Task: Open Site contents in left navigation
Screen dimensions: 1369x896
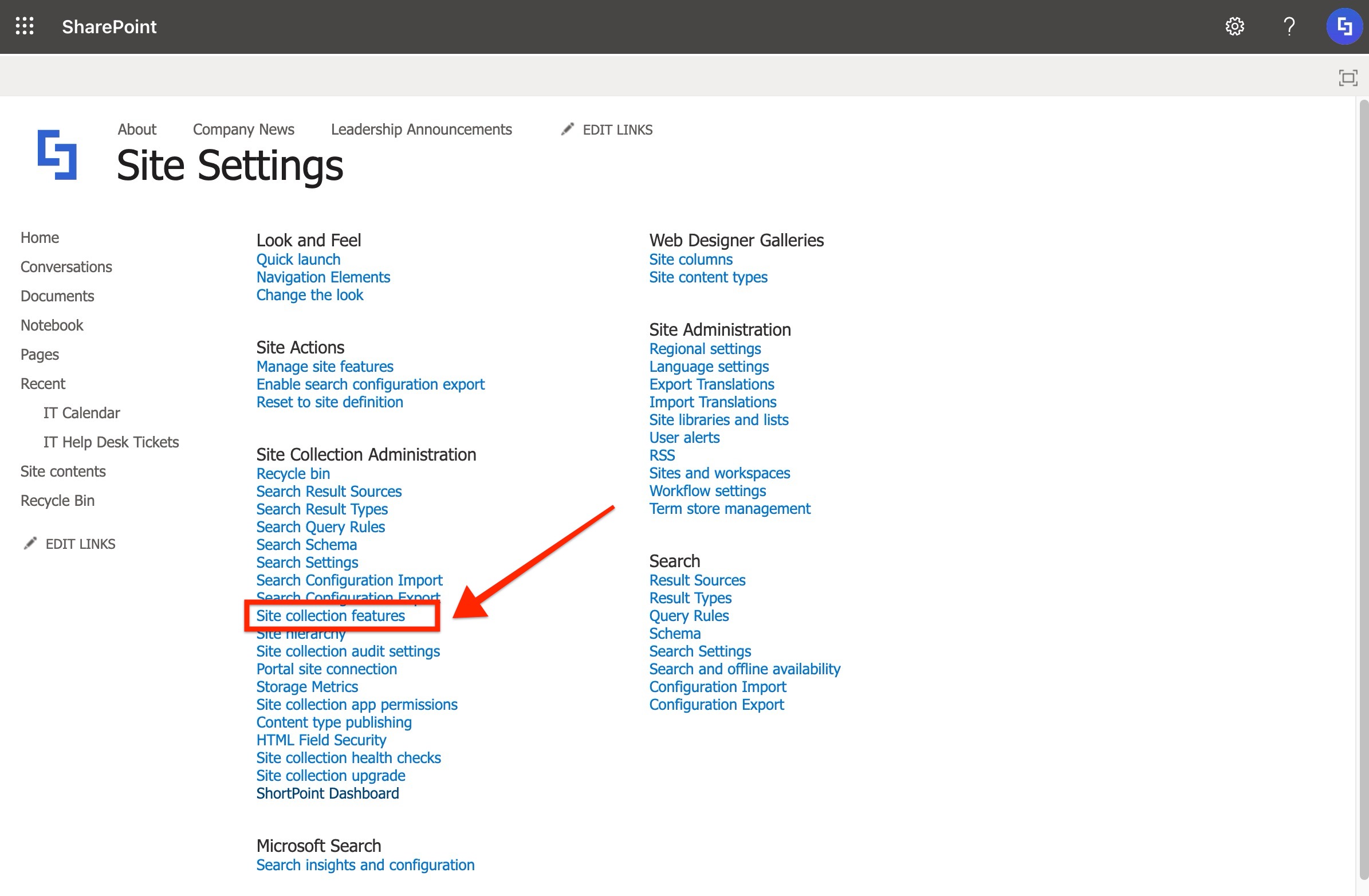Action: pos(63,471)
